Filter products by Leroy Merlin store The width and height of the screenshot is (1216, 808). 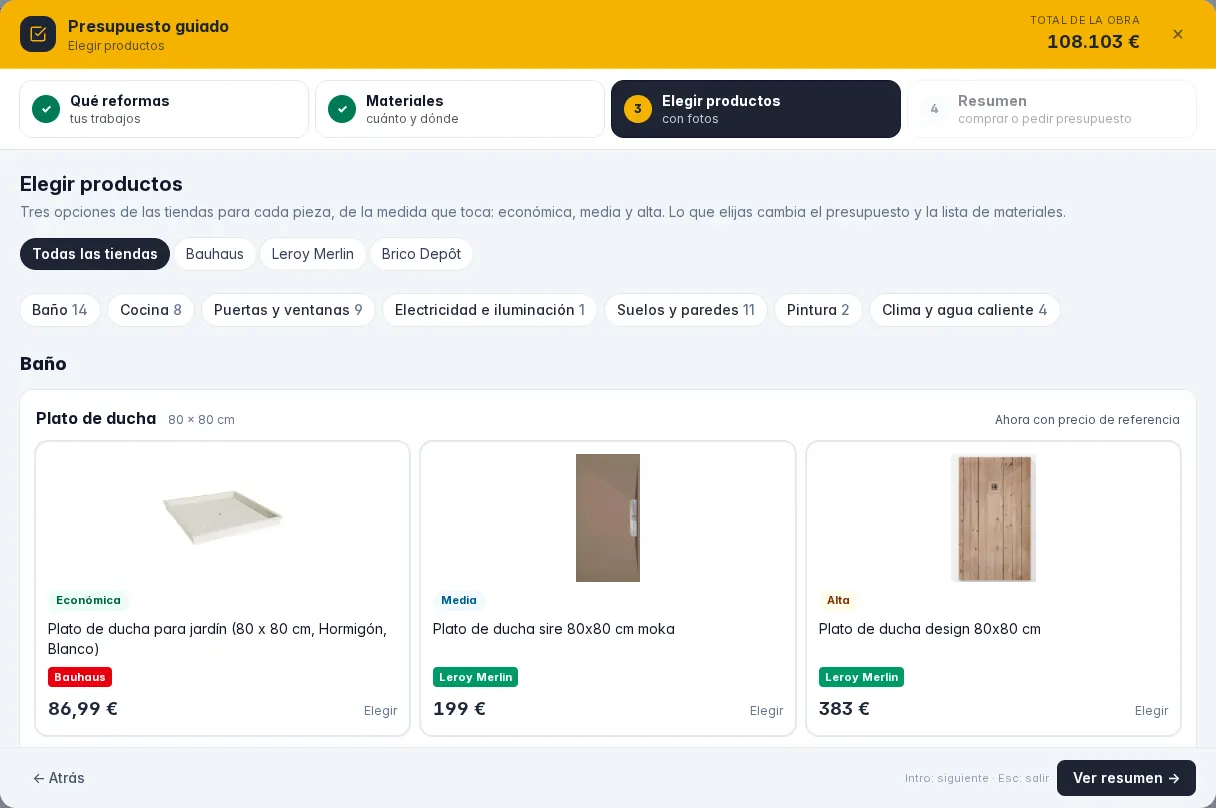tap(313, 254)
